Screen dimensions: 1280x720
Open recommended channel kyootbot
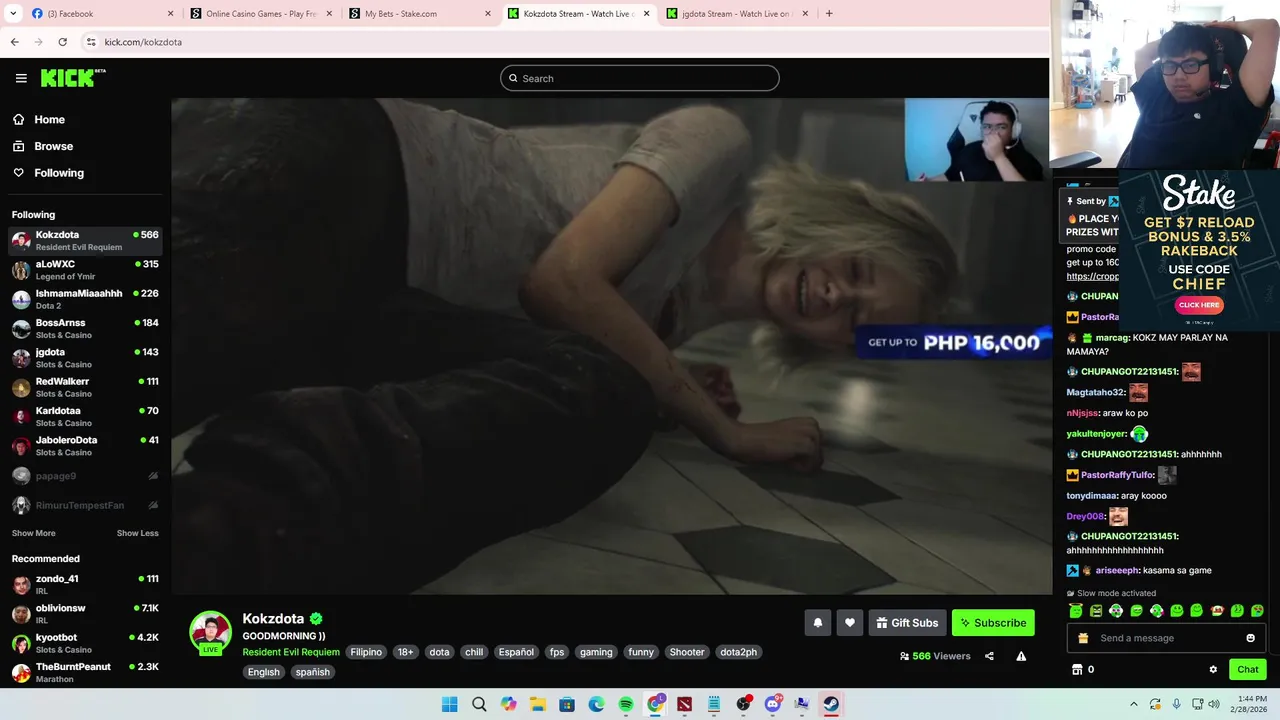[85, 643]
